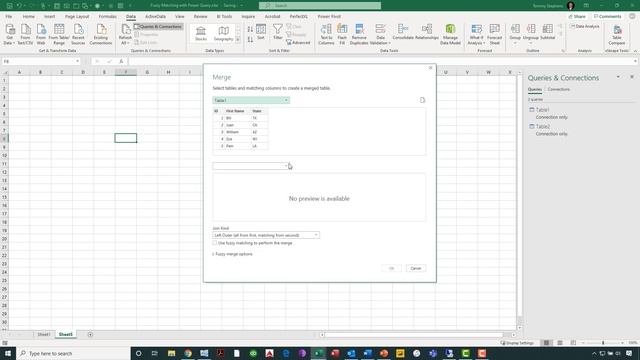Switch to the Power Pivot ribbon tab
Image resolution: width=640 pixels, height=360 pixels.
(329, 16)
